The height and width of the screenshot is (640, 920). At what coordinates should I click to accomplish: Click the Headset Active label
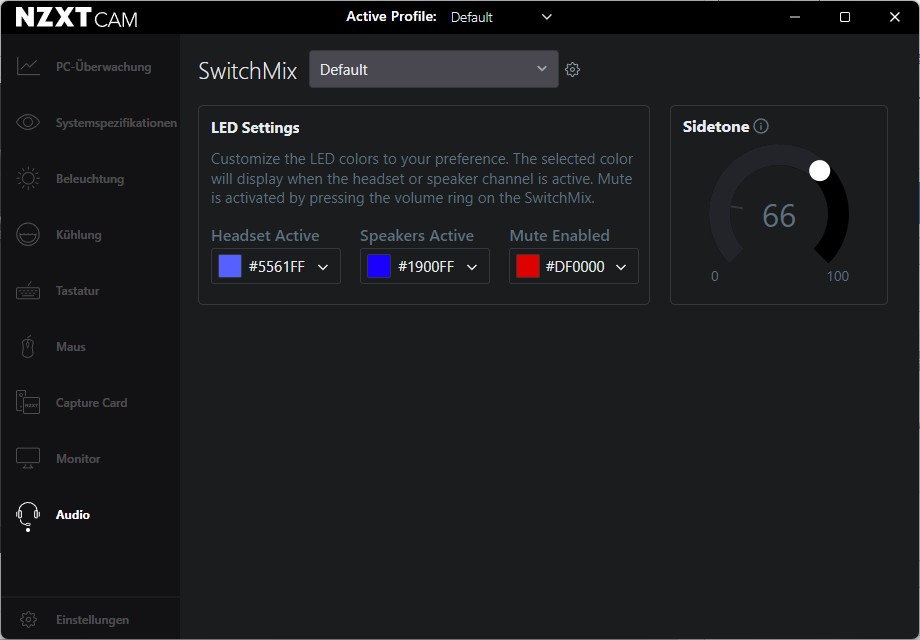[x=265, y=235]
